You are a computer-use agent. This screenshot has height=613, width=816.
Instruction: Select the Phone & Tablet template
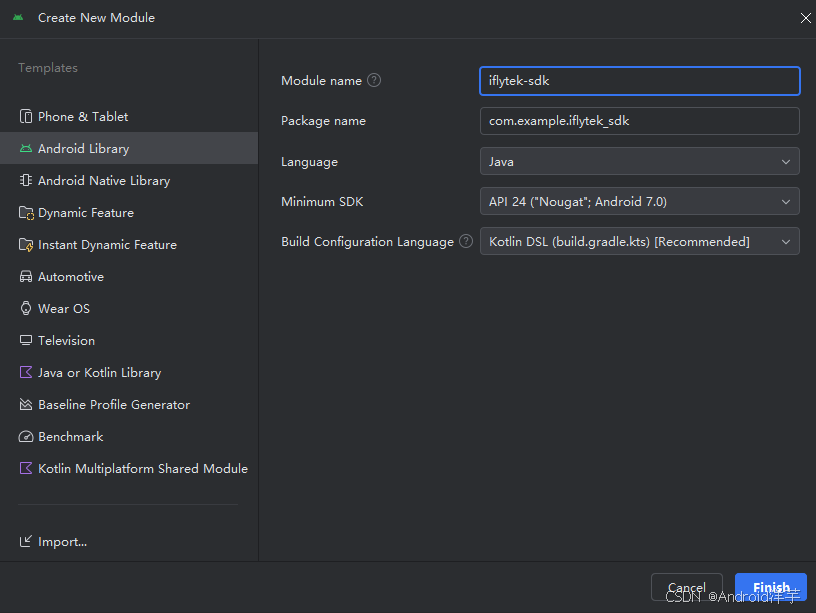coord(129,117)
